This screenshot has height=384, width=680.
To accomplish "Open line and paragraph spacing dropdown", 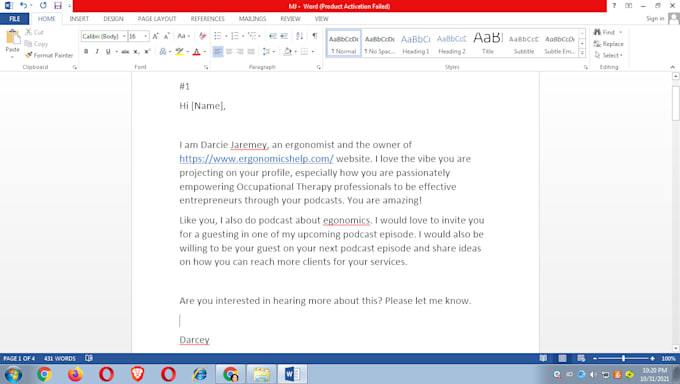I will [x=274, y=52].
